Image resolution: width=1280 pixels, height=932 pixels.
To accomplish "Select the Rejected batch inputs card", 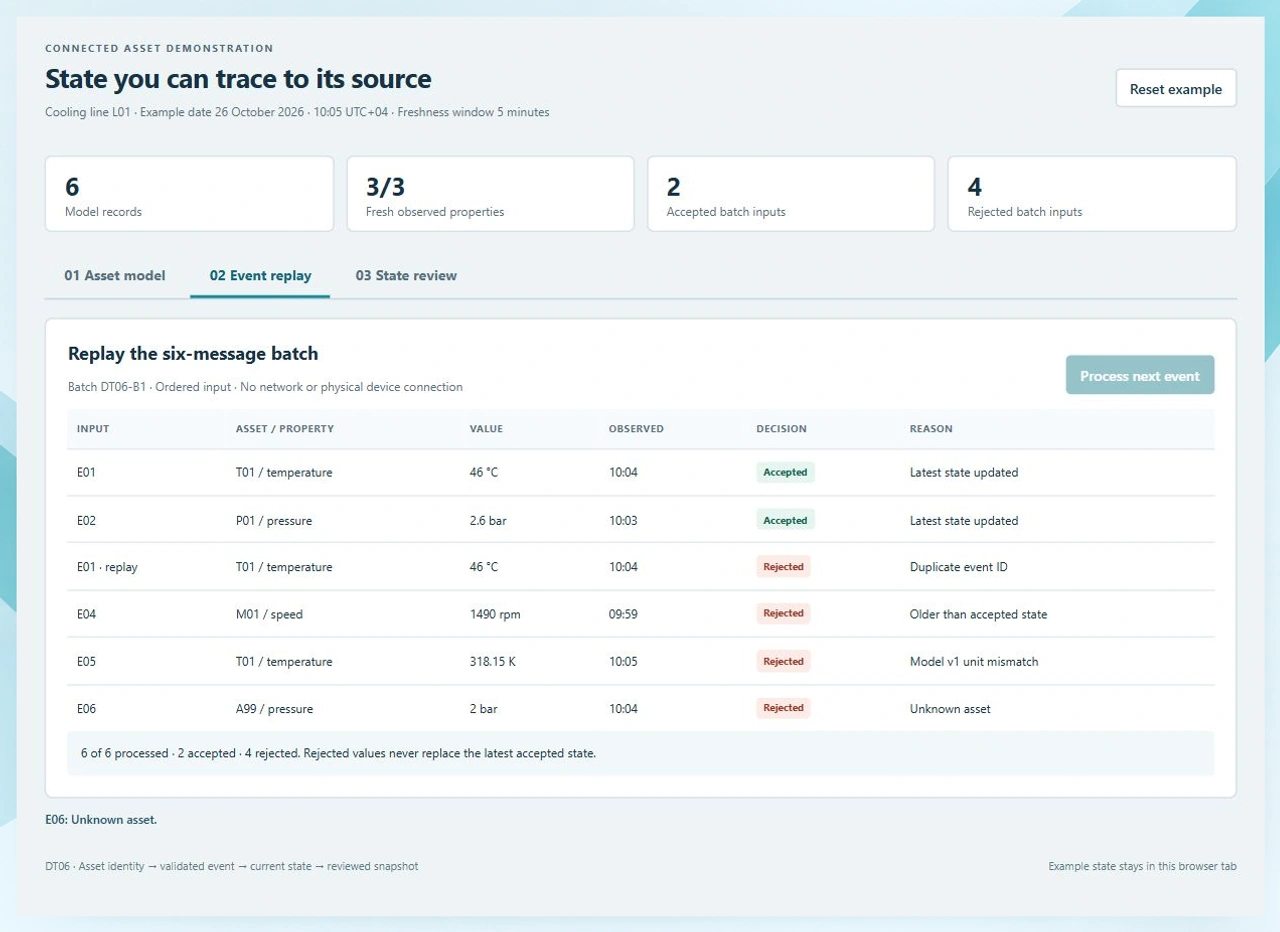I will tap(1092, 194).
